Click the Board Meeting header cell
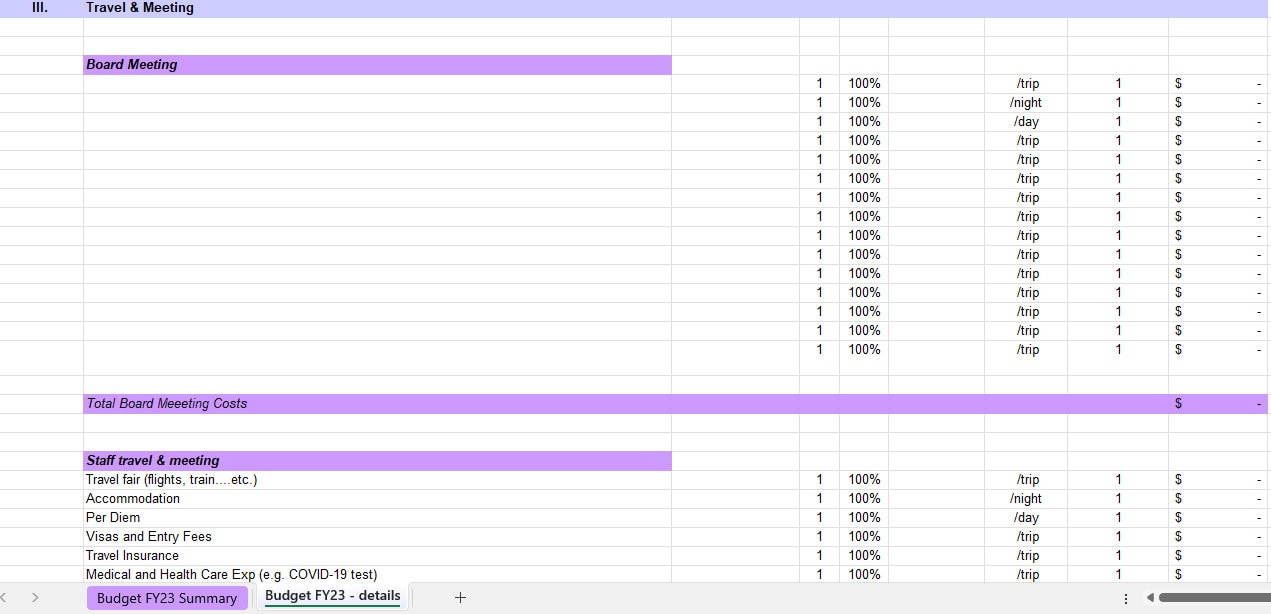The image size is (1271, 614). tap(131, 64)
